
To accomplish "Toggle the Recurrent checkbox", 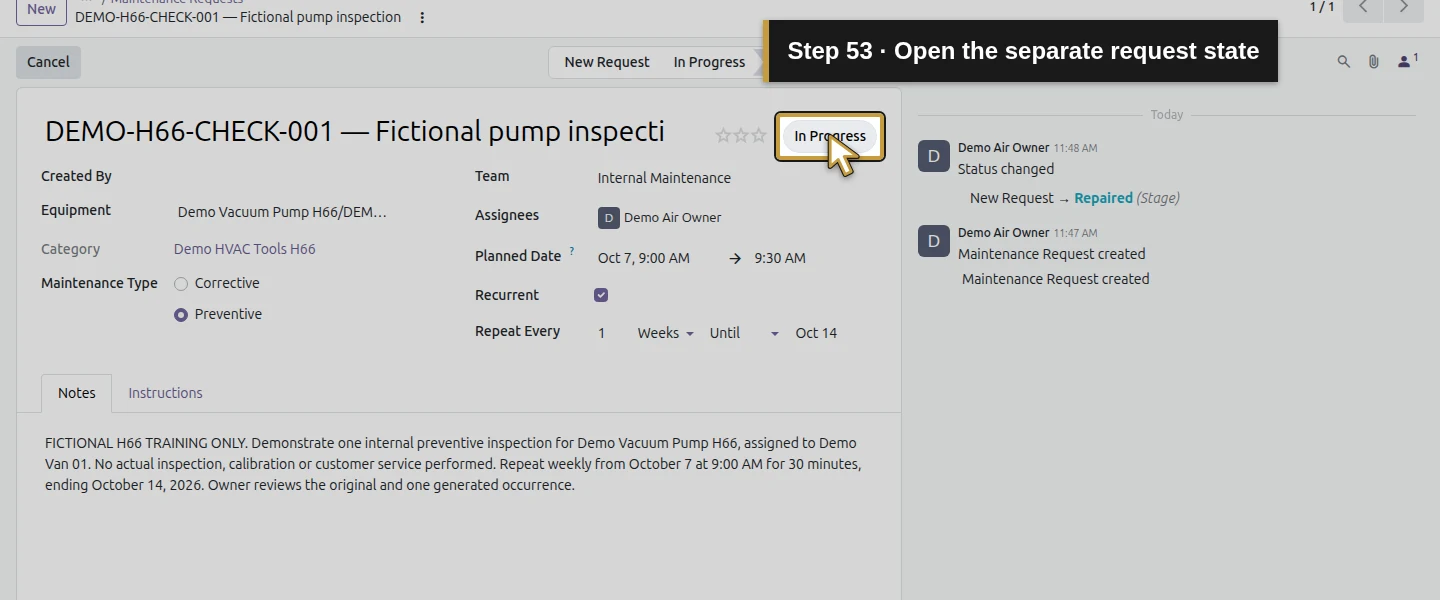I will tap(601, 295).
